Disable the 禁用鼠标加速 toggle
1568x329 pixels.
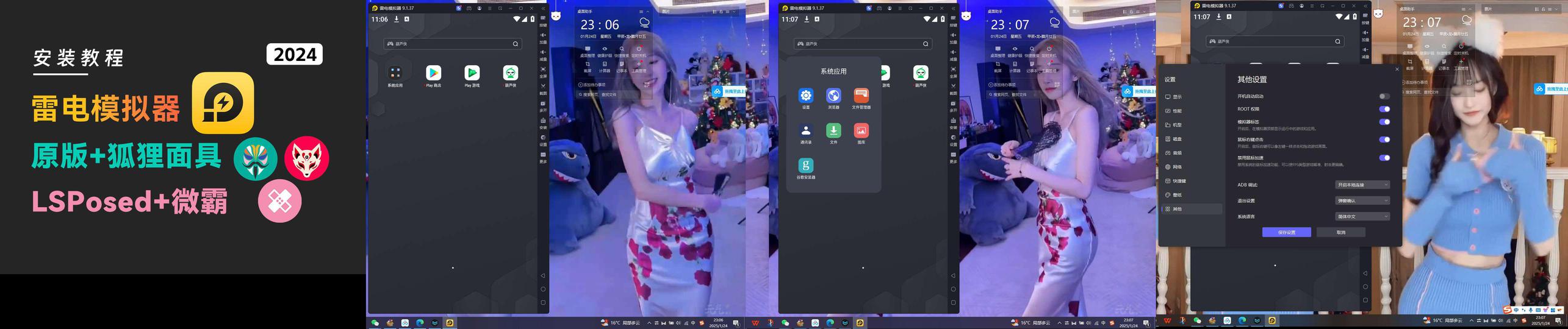click(1384, 158)
